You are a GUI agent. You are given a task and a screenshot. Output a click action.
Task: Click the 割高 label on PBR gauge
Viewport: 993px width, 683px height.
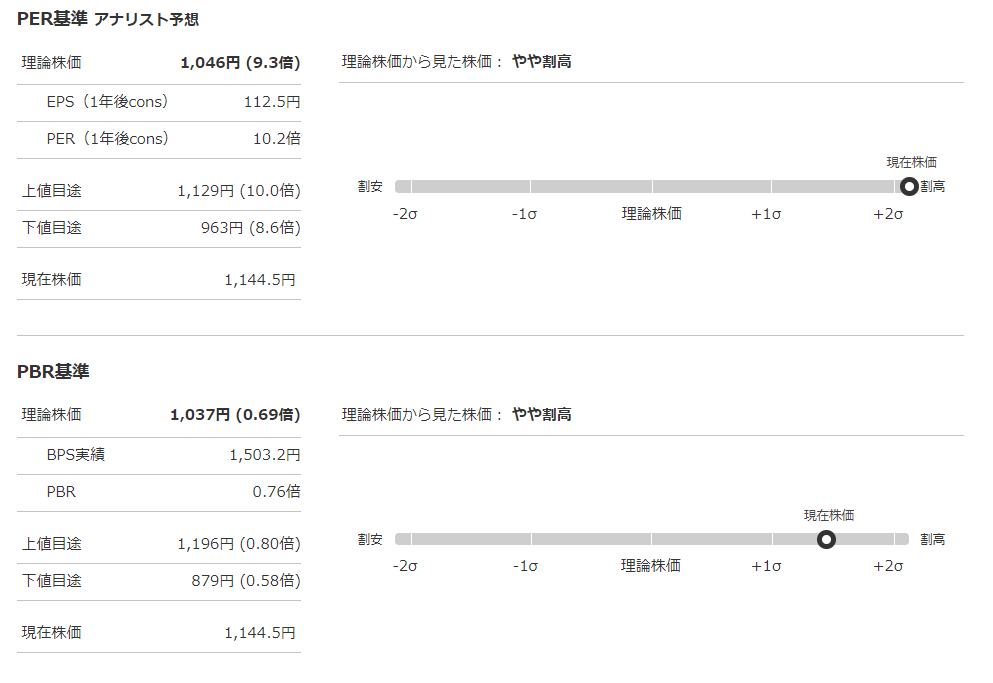tap(932, 539)
